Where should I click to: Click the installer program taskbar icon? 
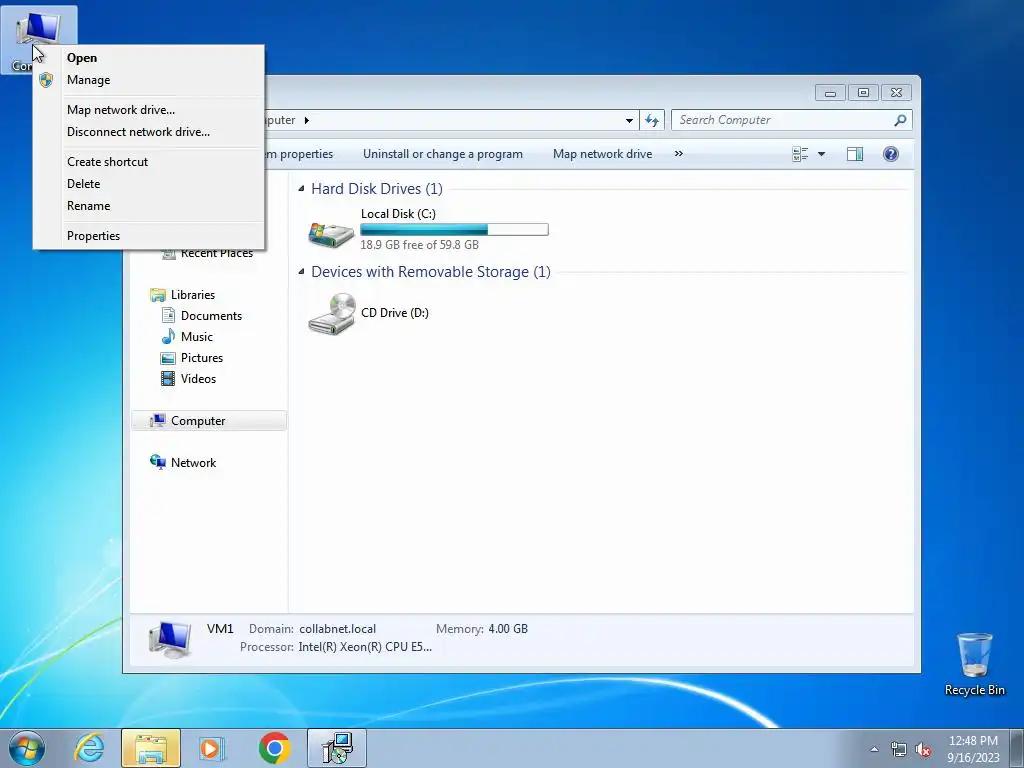(337, 748)
